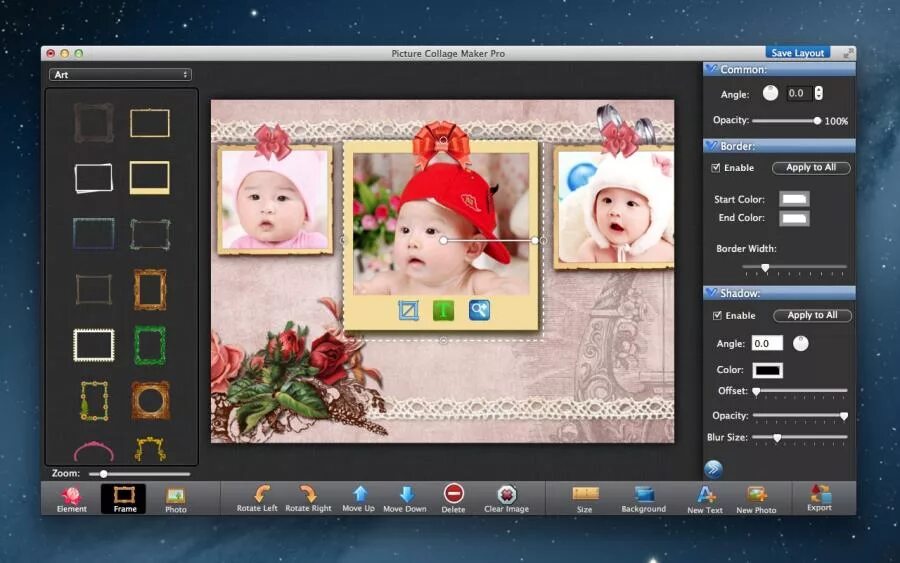This screenshot has width=900, height=563.
Task: Open the Border End Color swatch
Action: [x=794, y=218]
